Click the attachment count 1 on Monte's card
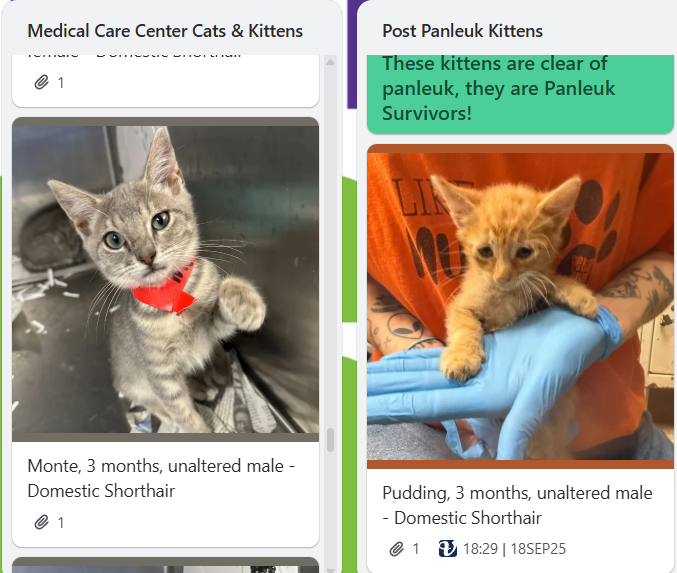 click(61, 523)
